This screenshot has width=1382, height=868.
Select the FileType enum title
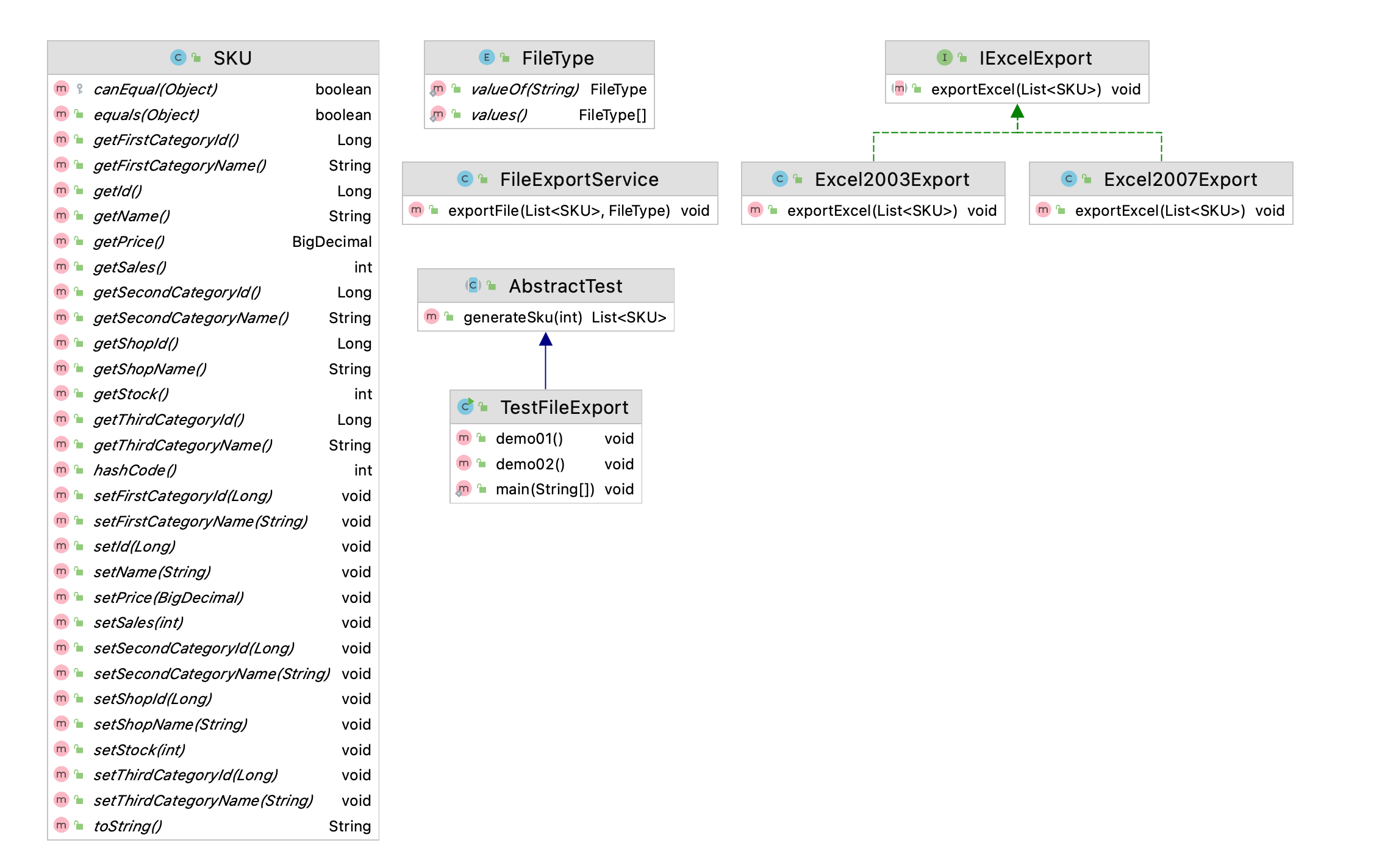[x=557, y=58]
